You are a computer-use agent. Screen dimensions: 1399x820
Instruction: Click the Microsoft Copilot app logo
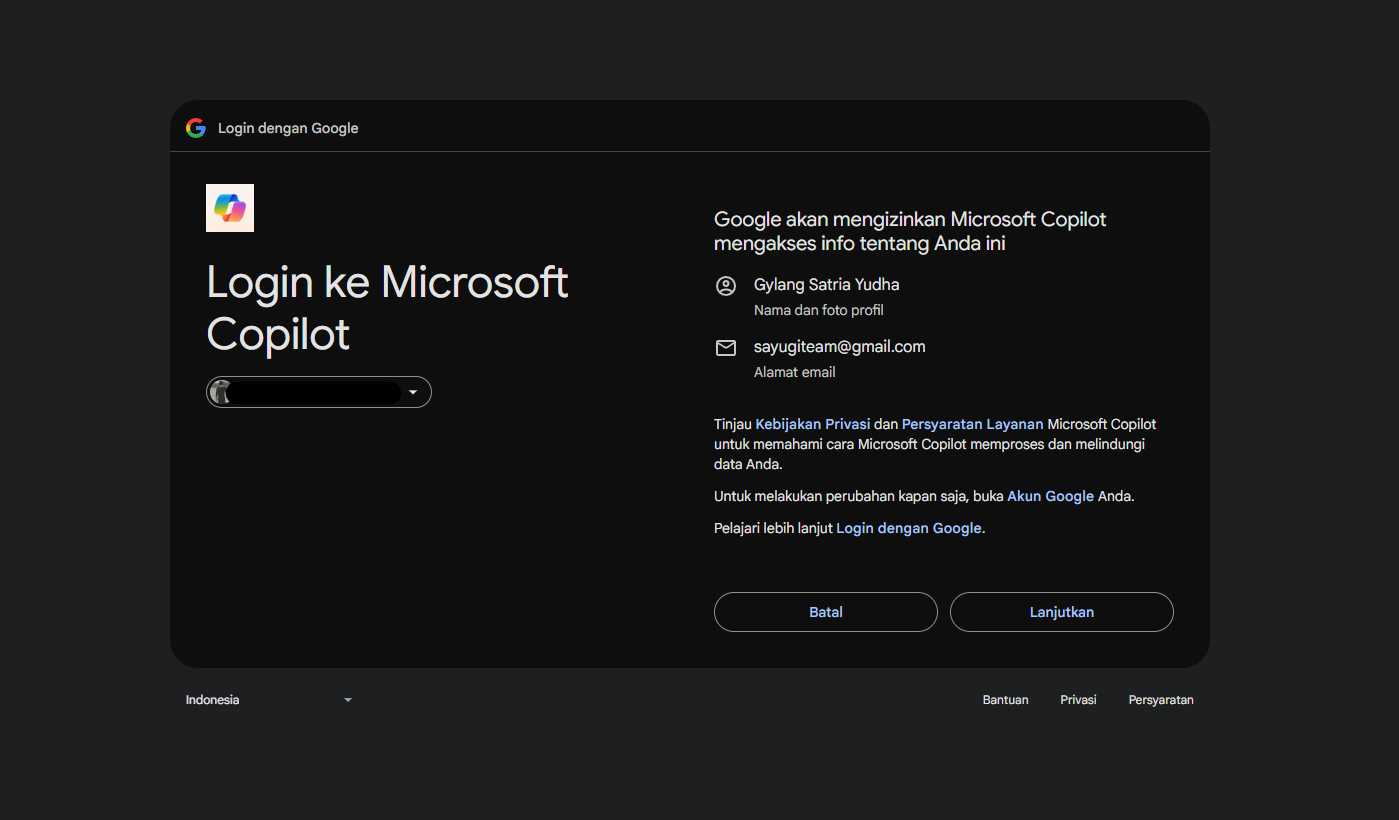click(230, 208)
